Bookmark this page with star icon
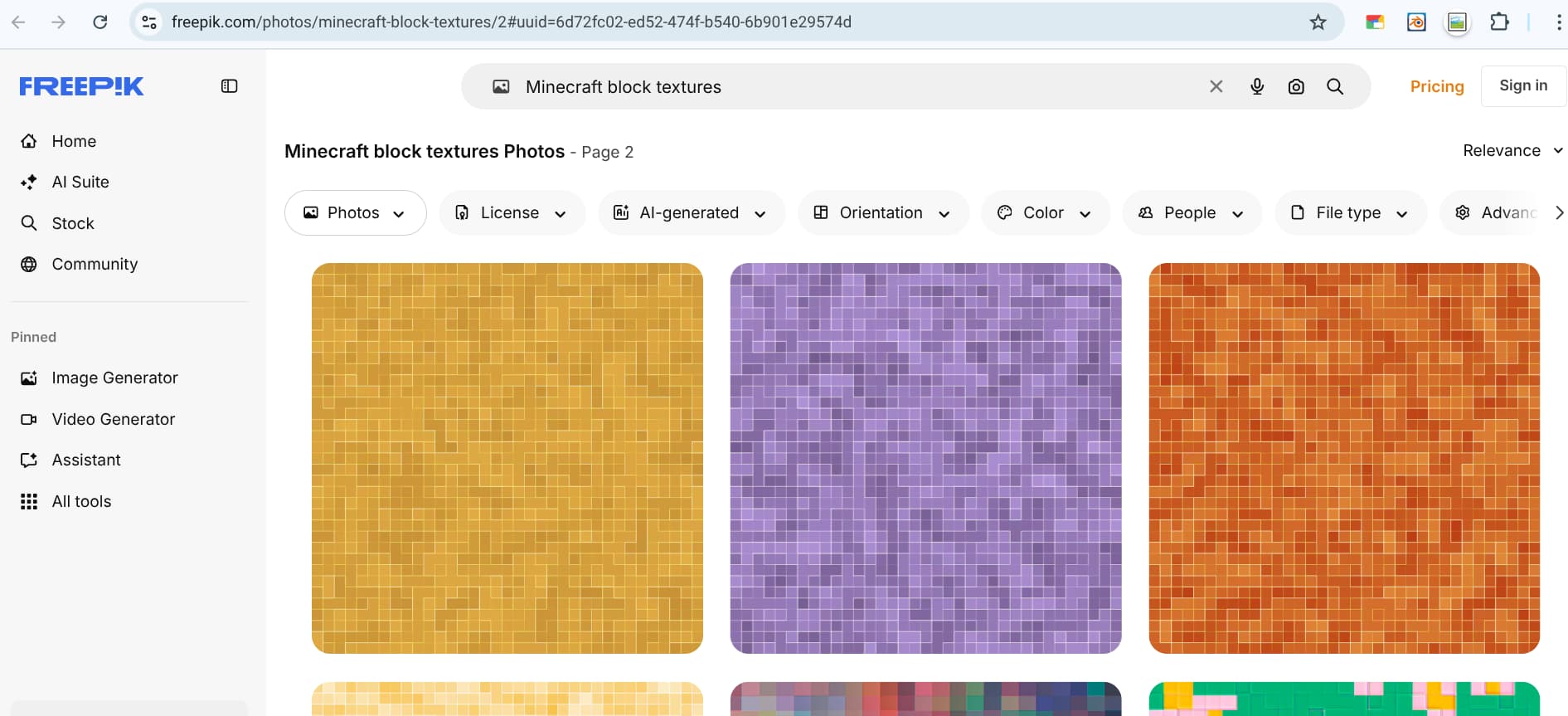The width and height of the screenshot is (1568, 716). click(1318, 22)
